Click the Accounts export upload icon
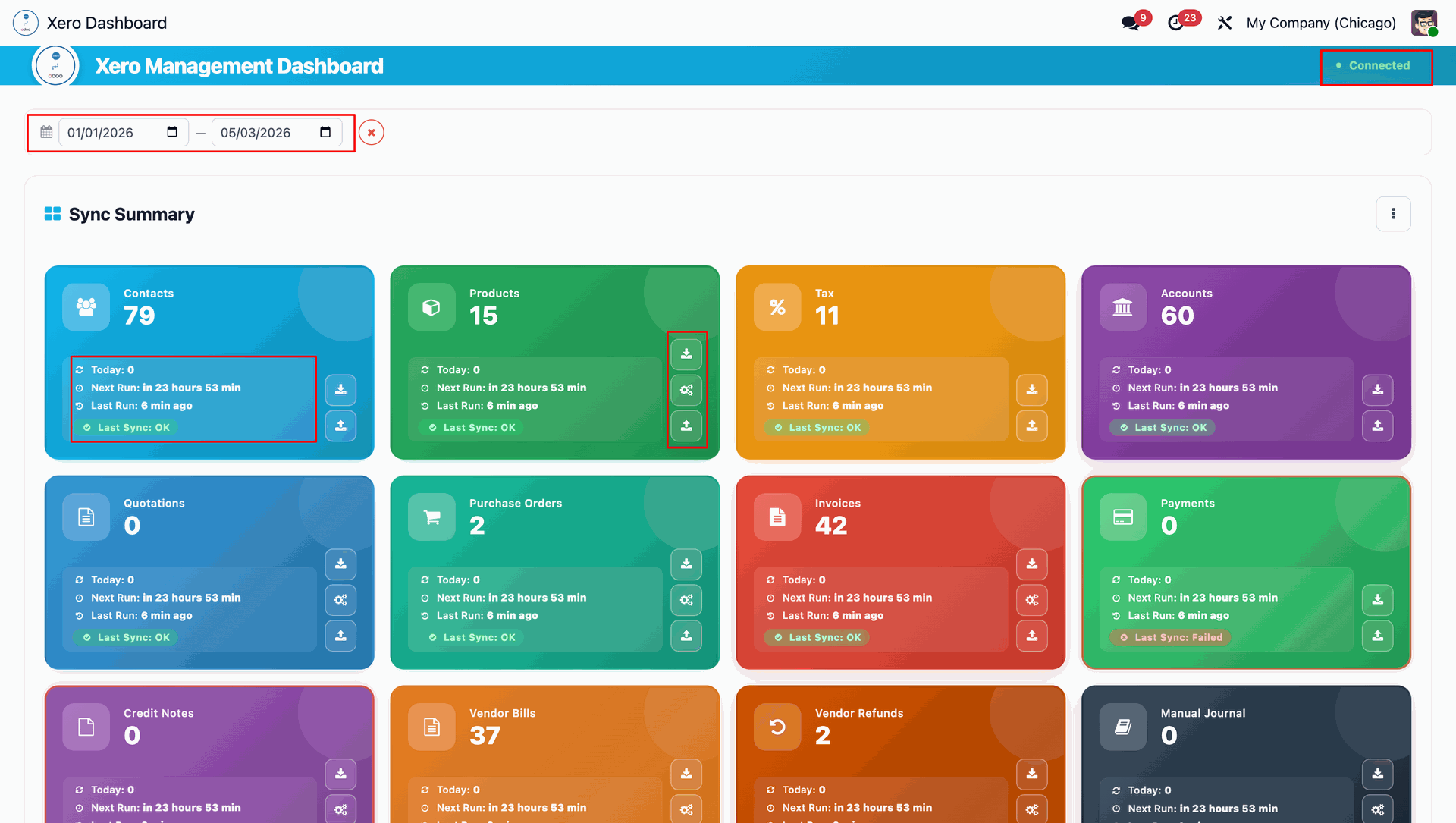Screen dimensions: 1456x823 (x=1378, y=426)
